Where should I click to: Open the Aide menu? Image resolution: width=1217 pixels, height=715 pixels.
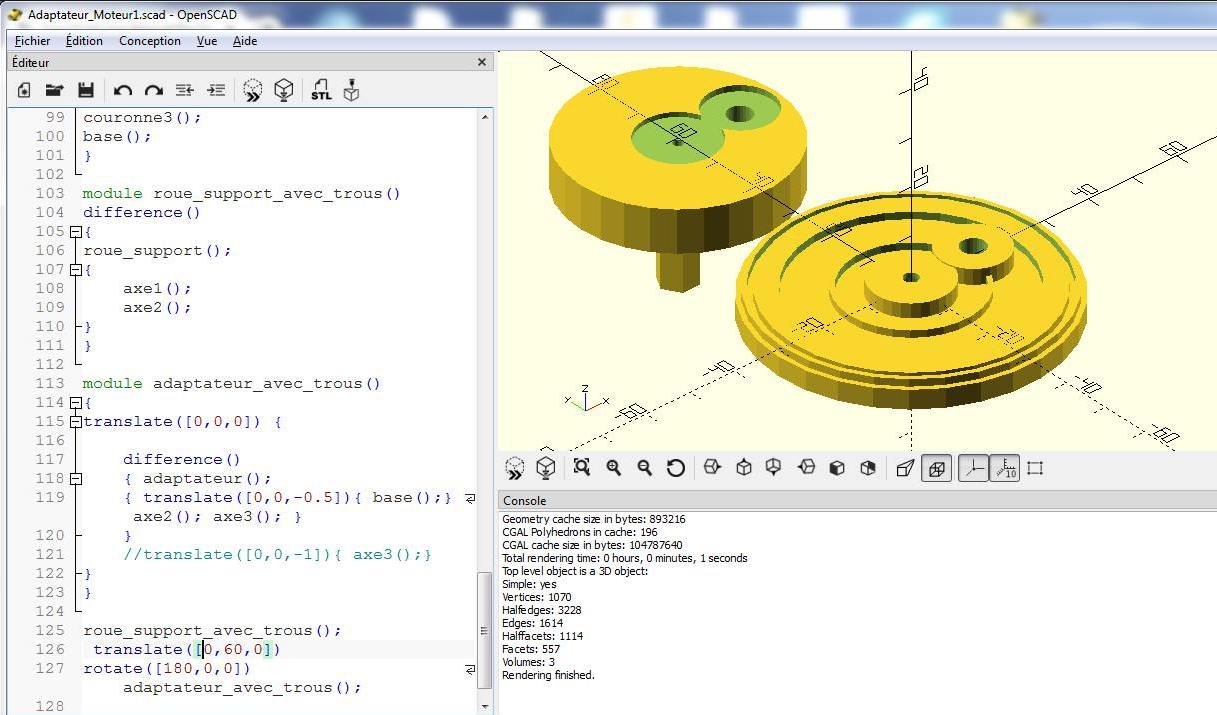(245, 41)
